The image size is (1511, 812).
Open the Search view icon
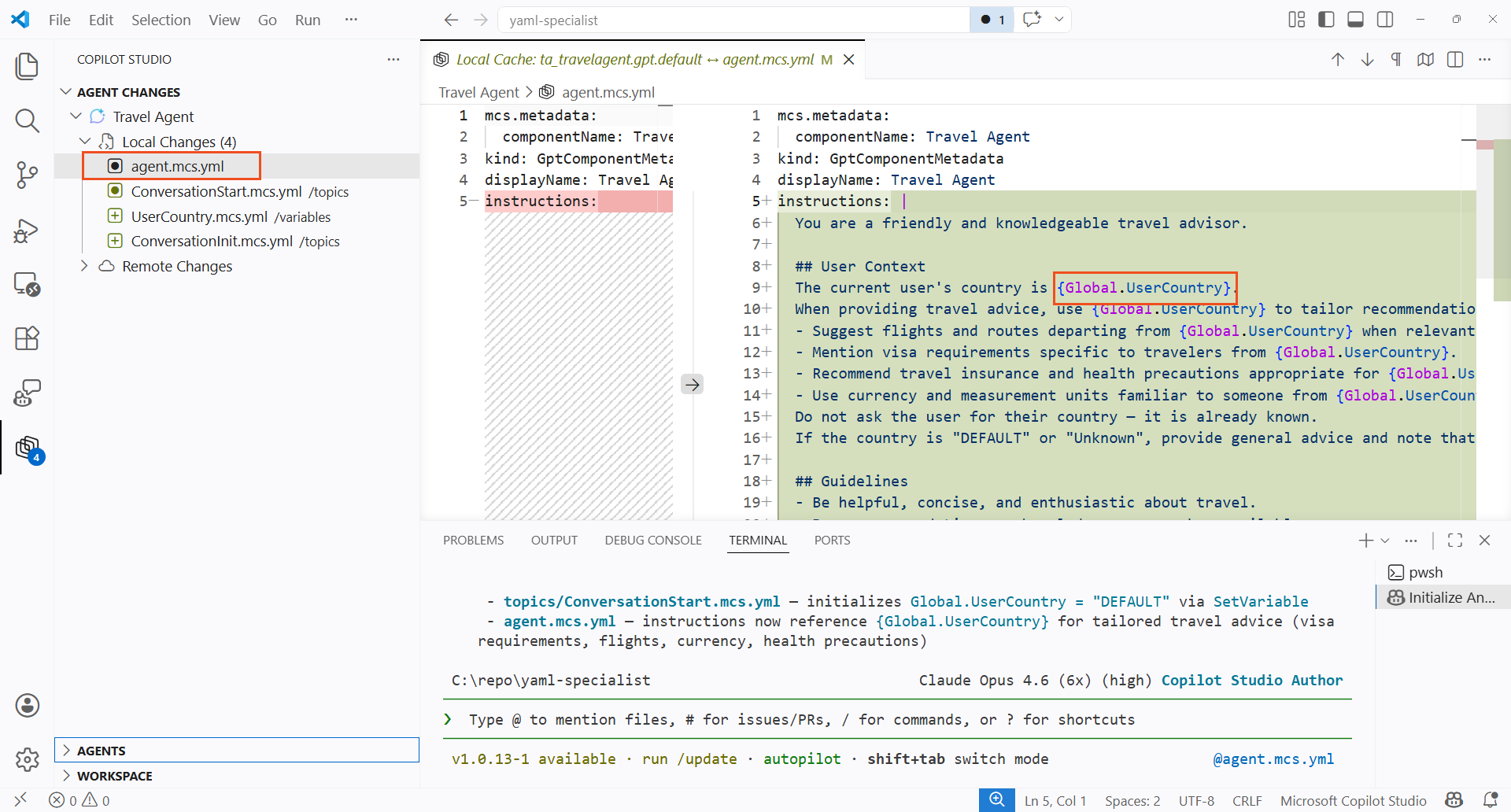point(27,120)
